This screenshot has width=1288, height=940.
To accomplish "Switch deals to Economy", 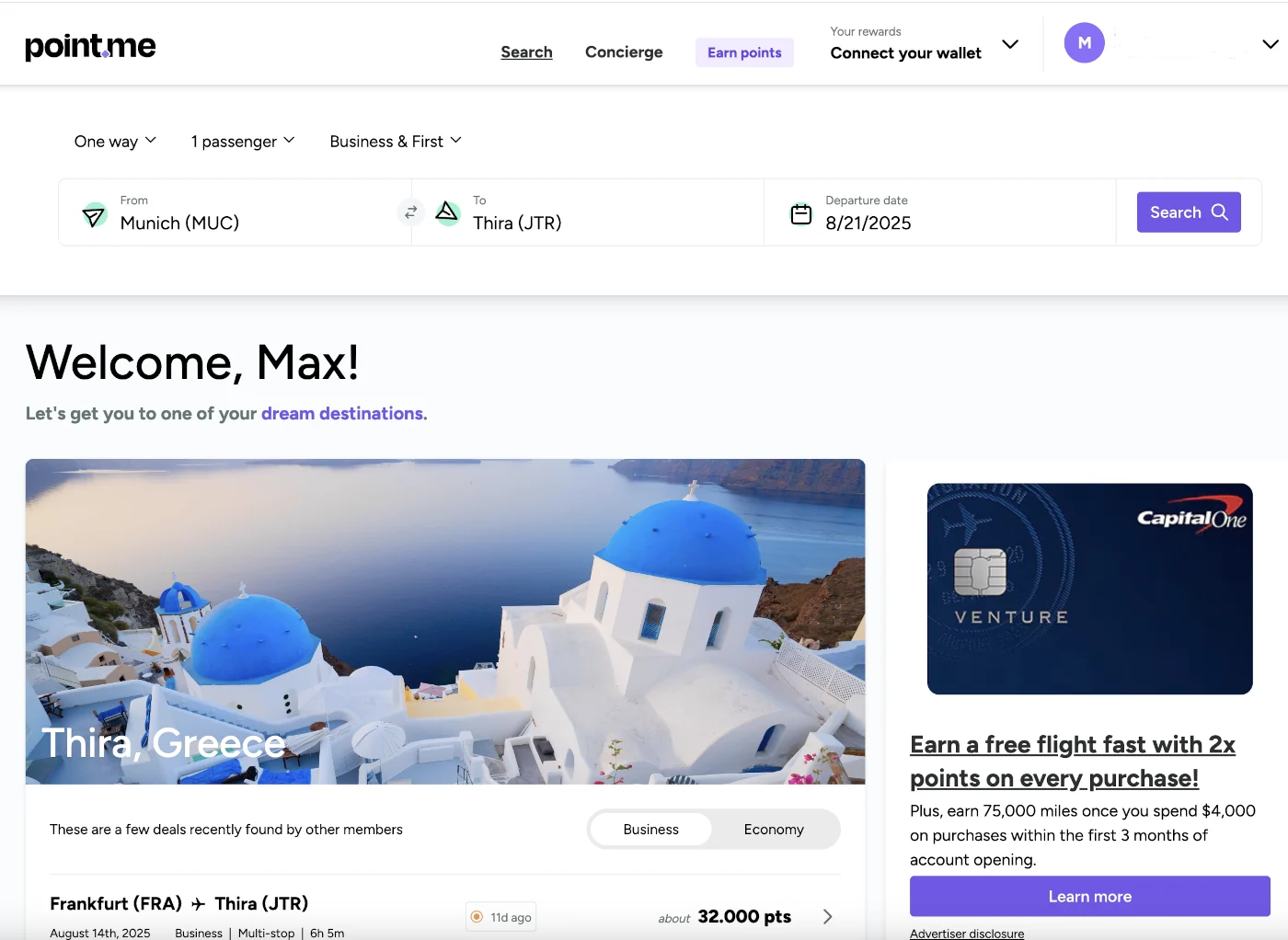I will pos(774,830).
